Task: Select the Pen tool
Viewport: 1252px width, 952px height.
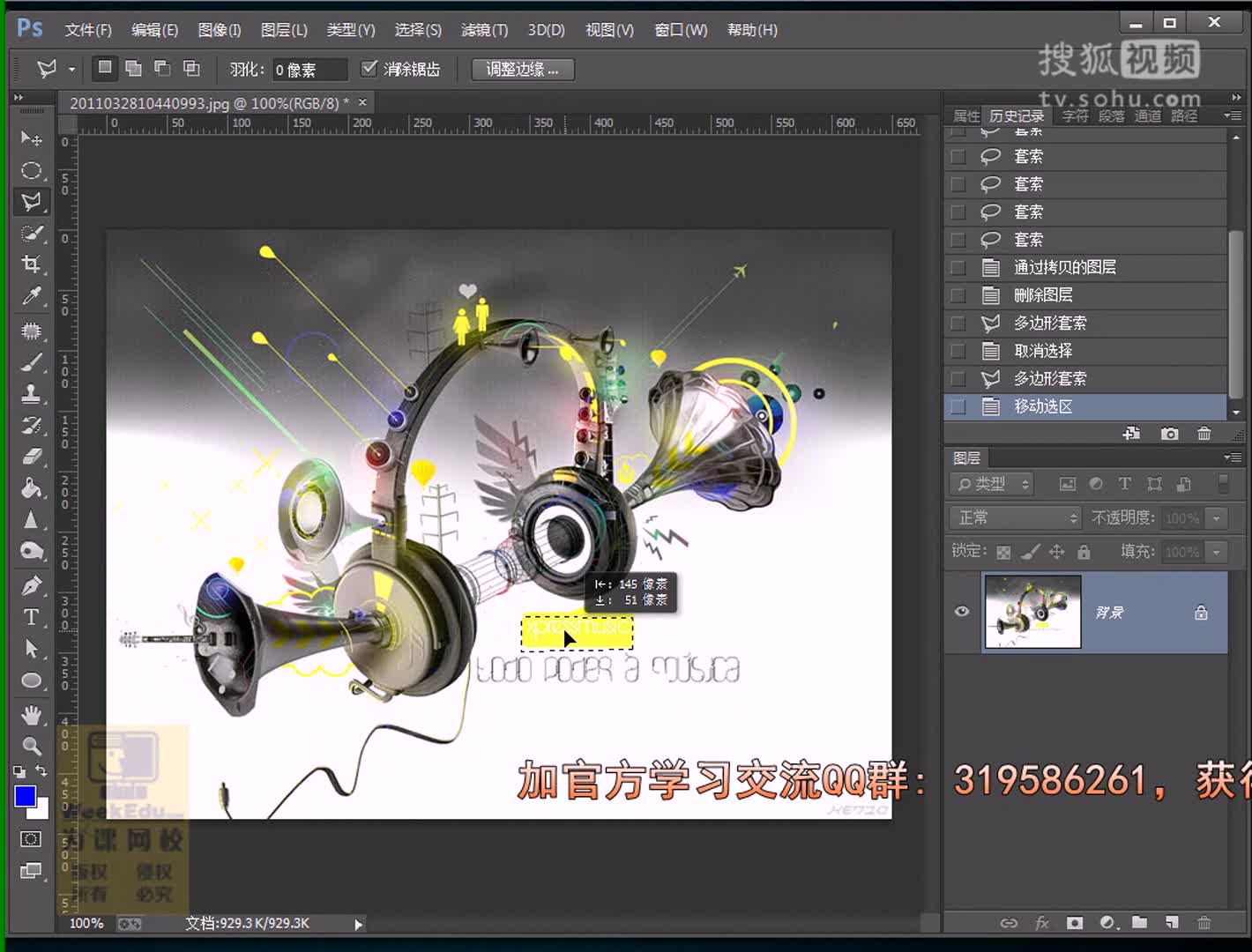Action: coord(32,585)
